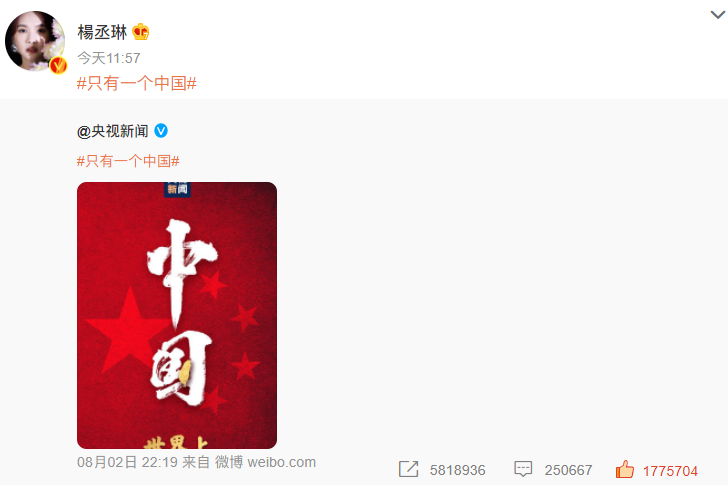Viewport: 728px width, 485px height.
Task: Open the post options chevron menu
Action: point(718,15)
